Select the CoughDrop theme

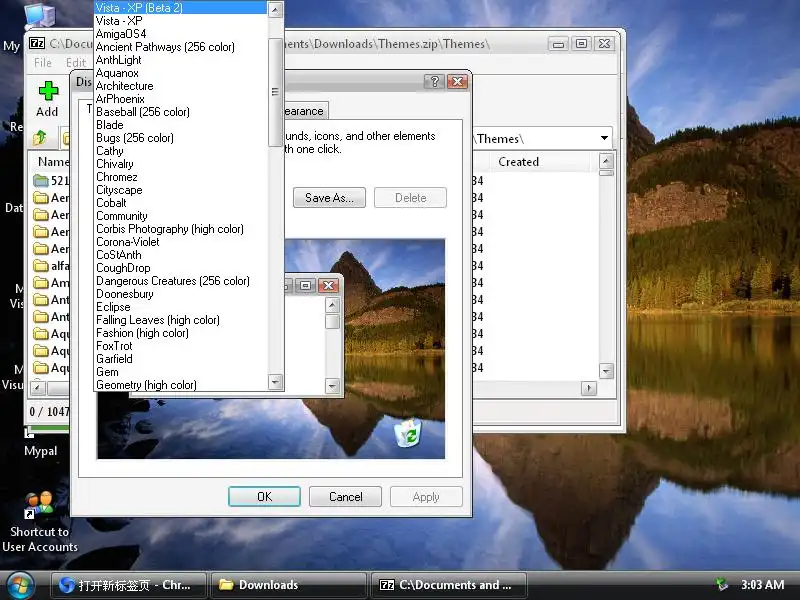[181, 268]
